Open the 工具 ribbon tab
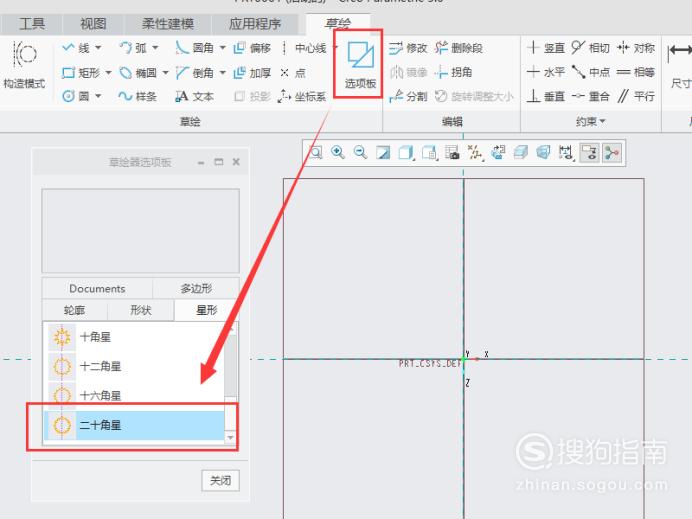The image size is (692, 519). 32,24
